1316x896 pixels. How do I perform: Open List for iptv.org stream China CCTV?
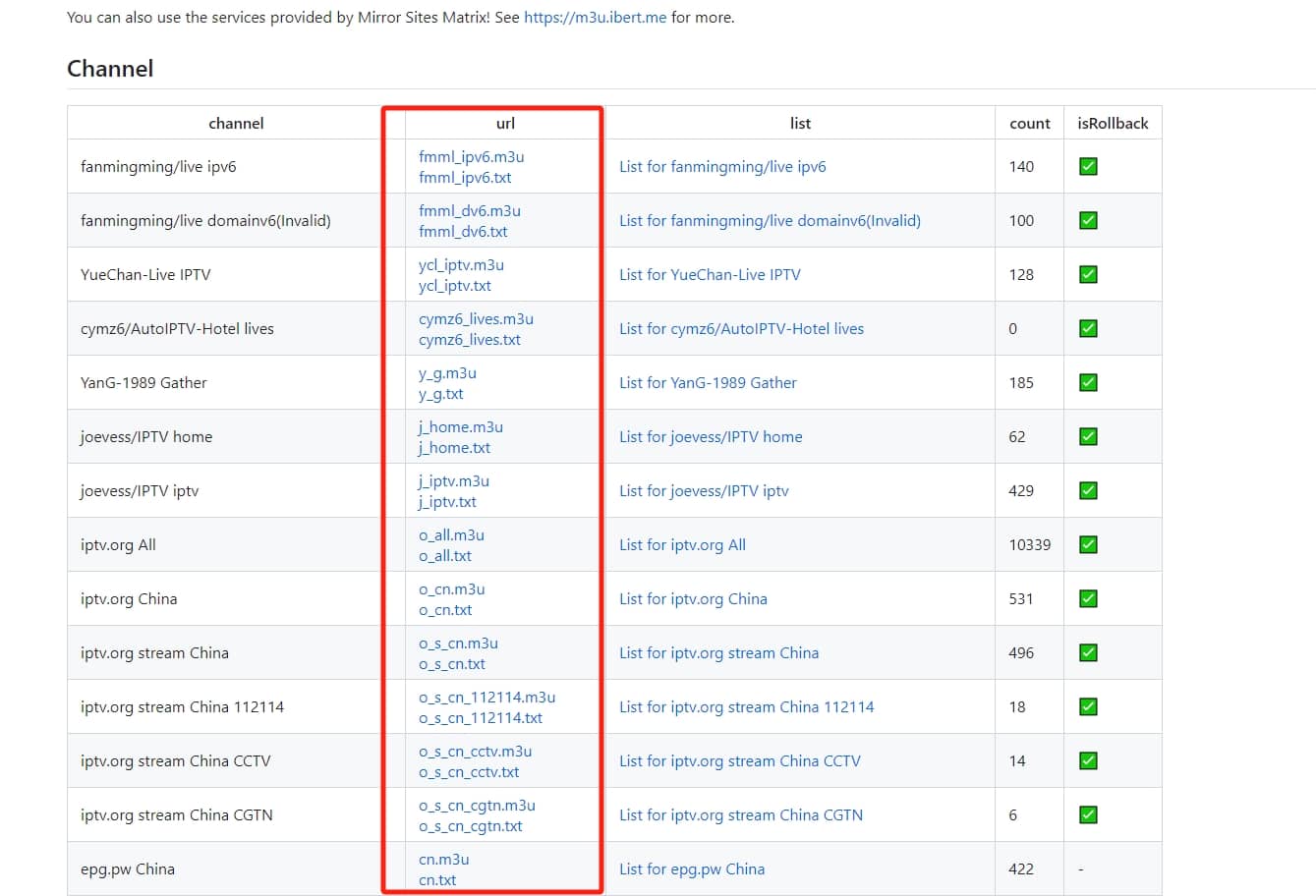coord(739,760)
